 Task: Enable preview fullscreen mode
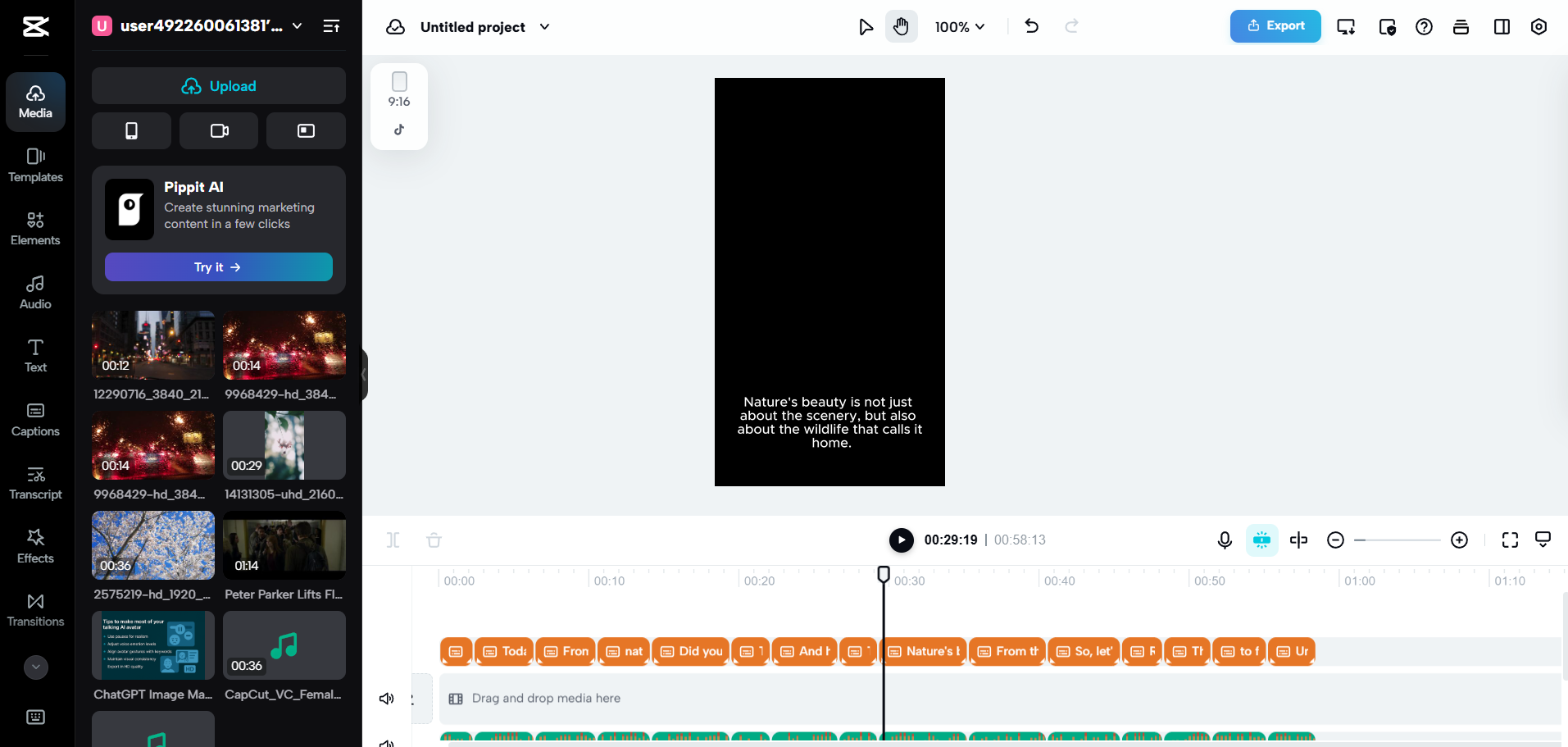1510,540
